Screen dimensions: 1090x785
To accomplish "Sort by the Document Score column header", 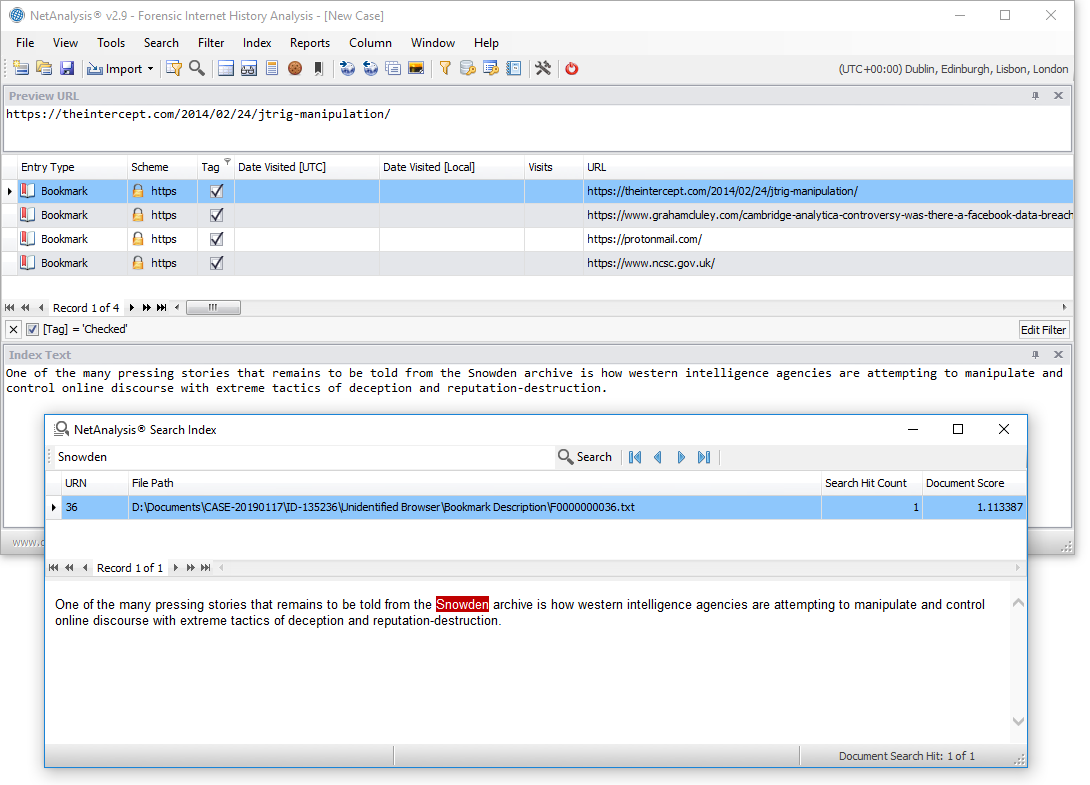I will click(x=973, y=483).
